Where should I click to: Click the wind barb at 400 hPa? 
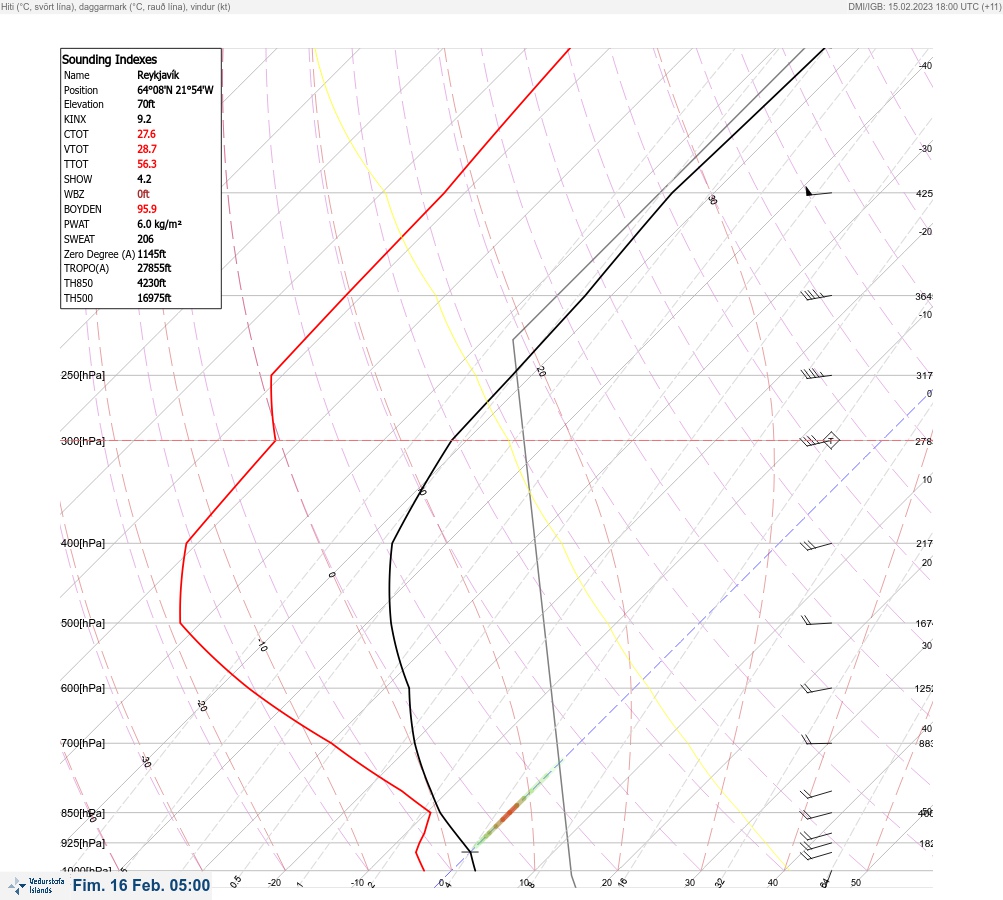click(816, 546)
